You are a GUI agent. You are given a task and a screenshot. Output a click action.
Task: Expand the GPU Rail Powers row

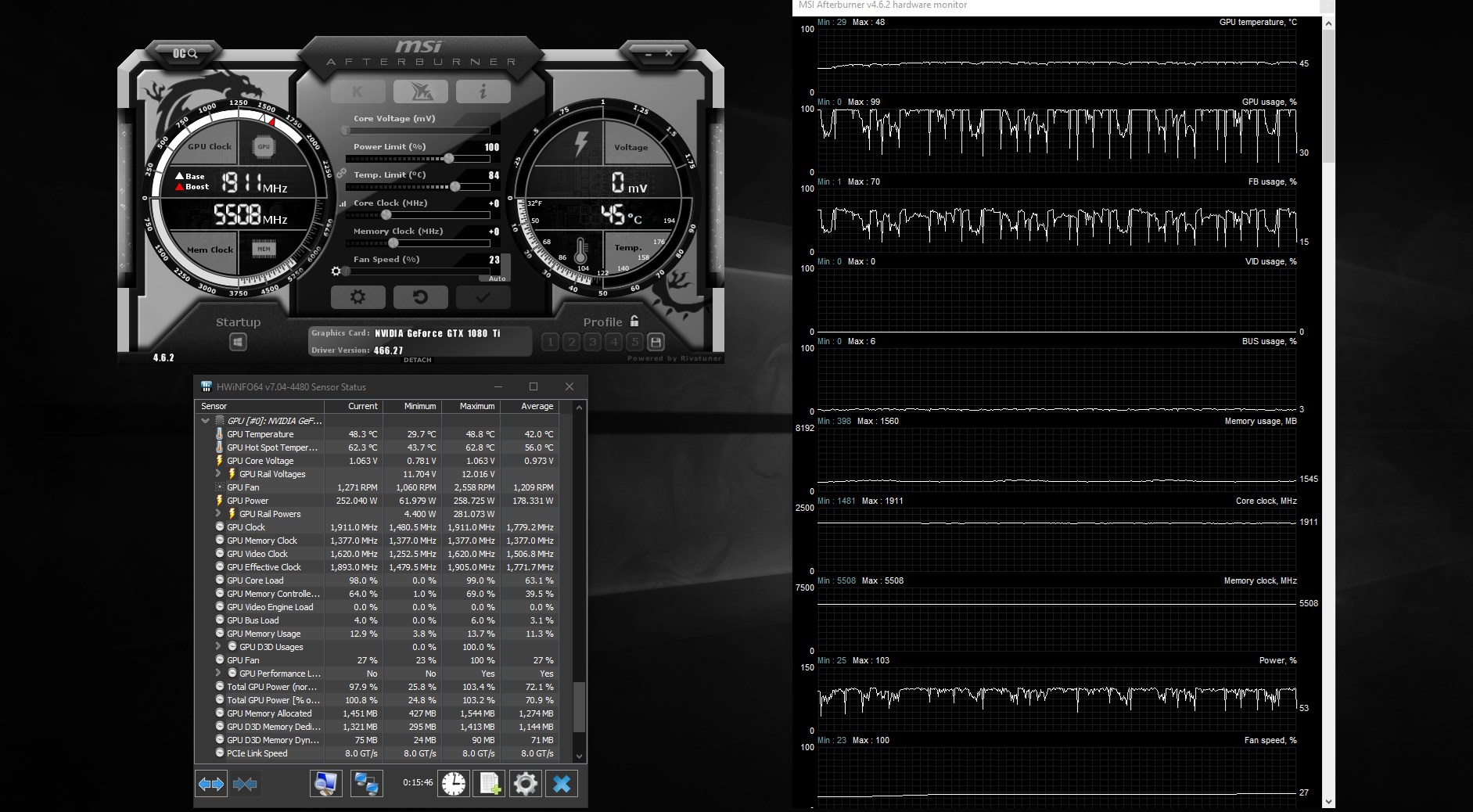[x=218, y=513]
